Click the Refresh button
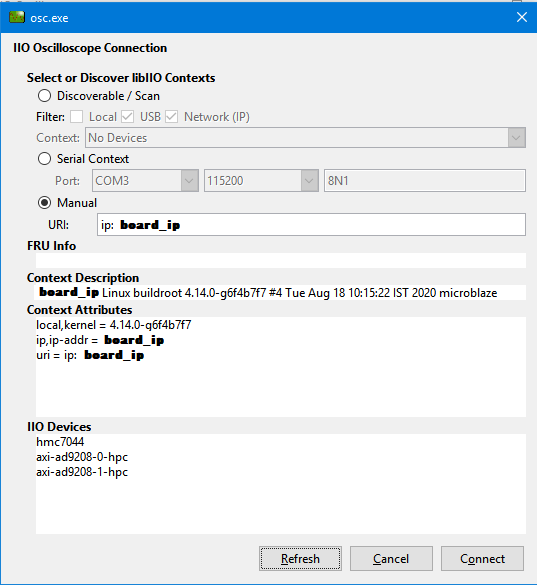This screenshot has width=538, height=587. [x=300, y=559]
